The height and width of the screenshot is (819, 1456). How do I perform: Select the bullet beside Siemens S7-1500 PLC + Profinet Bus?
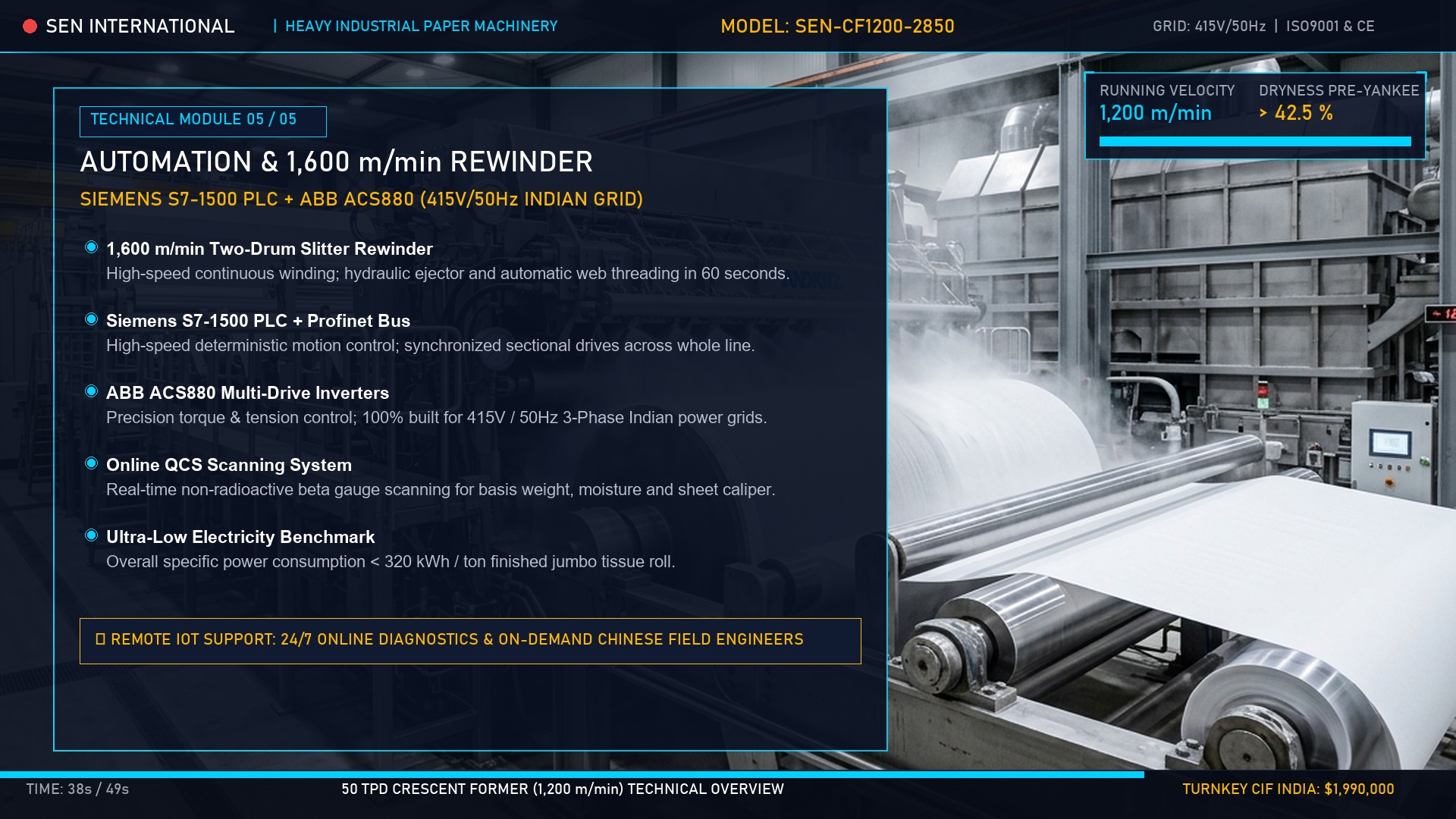tap(92, 319)
